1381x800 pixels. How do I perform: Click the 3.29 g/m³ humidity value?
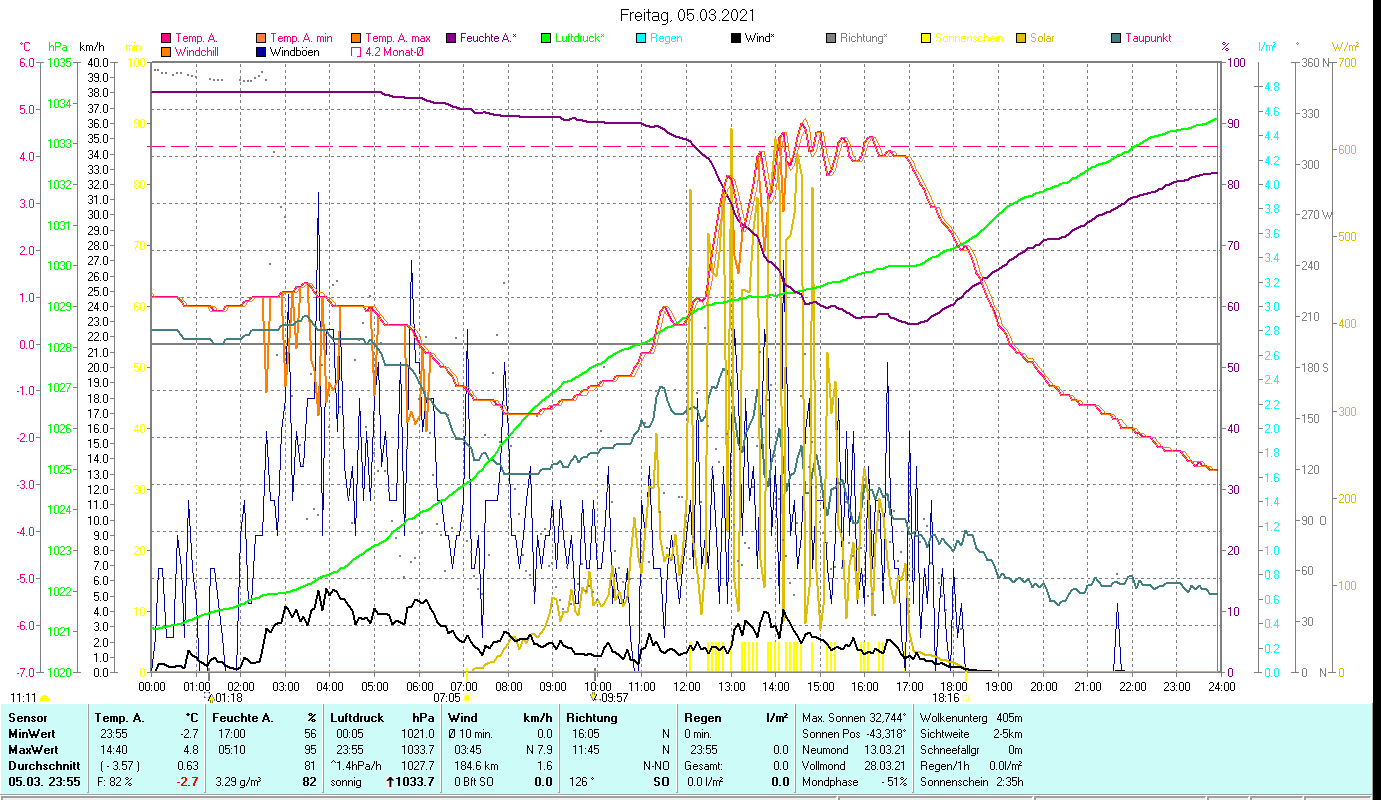[238, 781]
